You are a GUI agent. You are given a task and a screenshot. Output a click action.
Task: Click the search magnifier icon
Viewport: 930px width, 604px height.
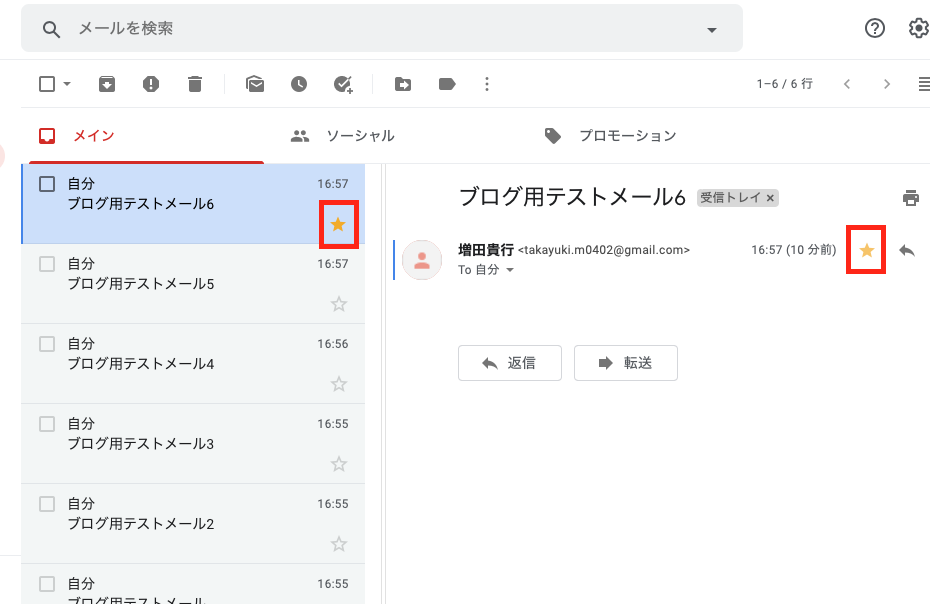pyautogui.click(x=51, y=29)
